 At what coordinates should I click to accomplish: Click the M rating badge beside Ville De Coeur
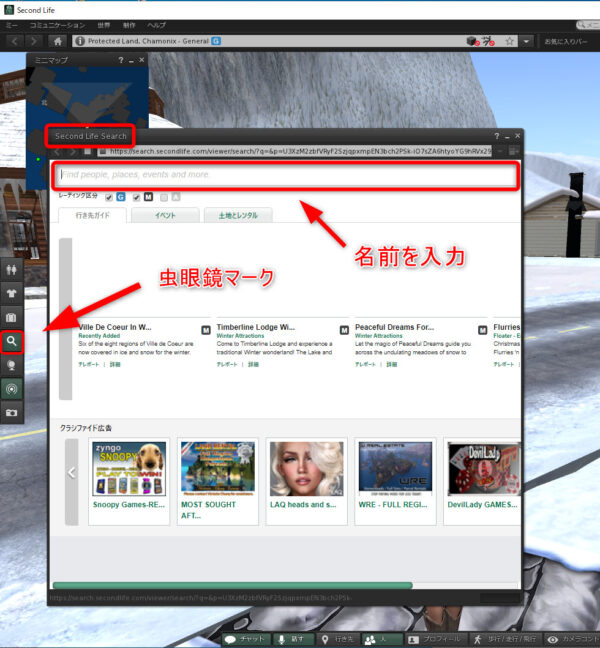(206, 330)
